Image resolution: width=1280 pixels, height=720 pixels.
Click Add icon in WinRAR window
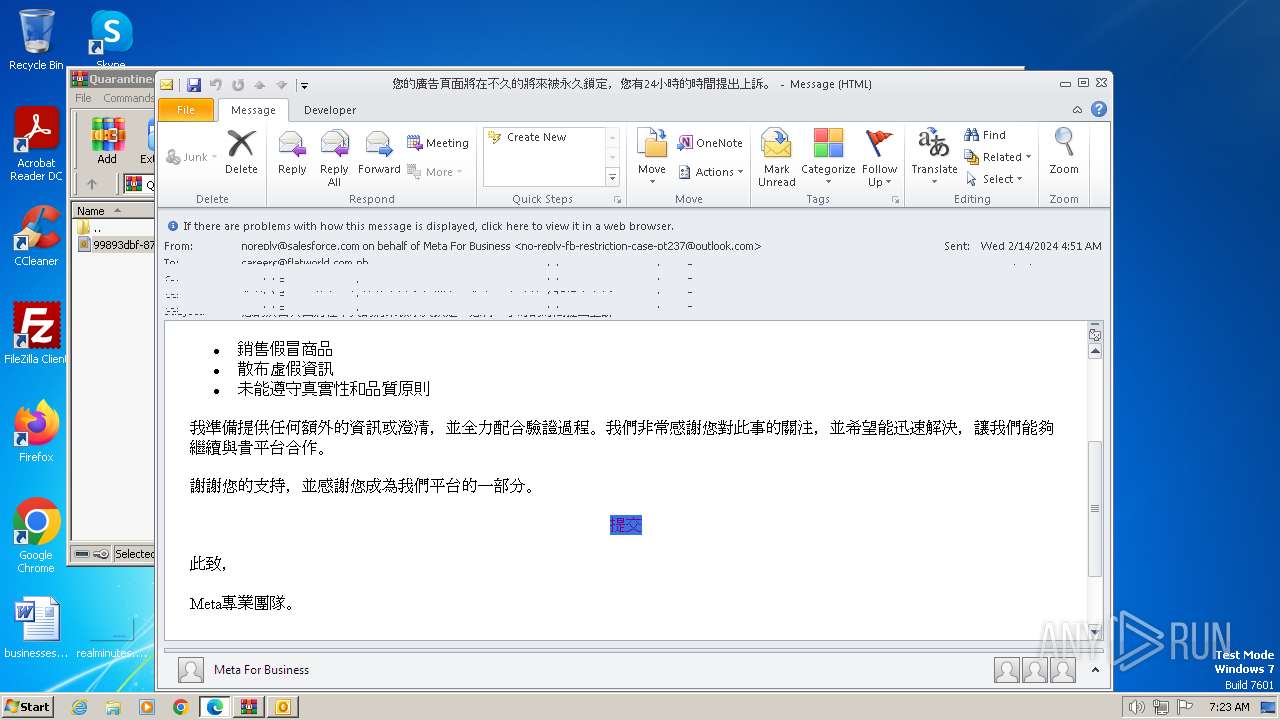(107, 141)
